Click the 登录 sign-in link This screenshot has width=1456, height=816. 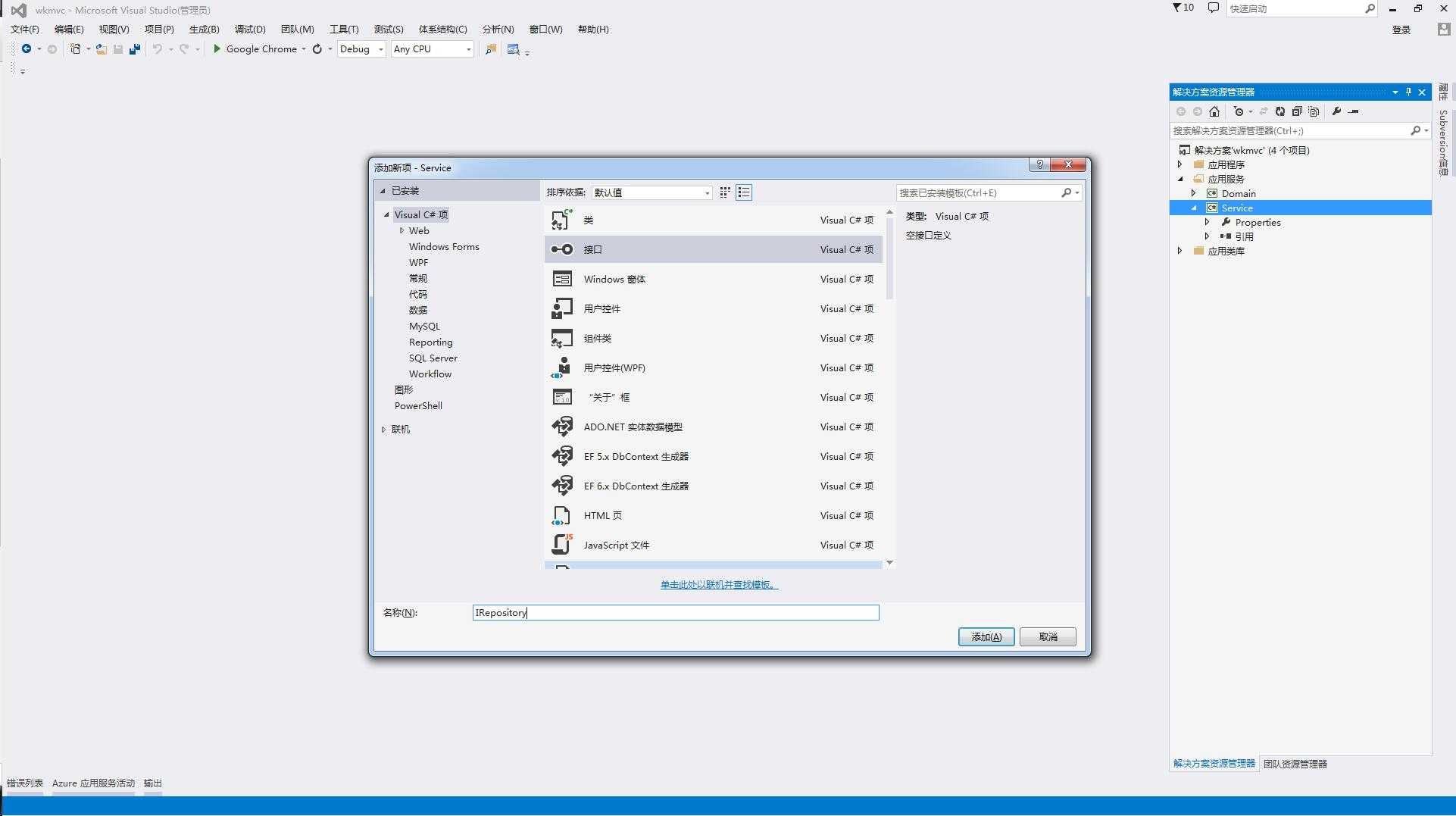pos(1401,30)
